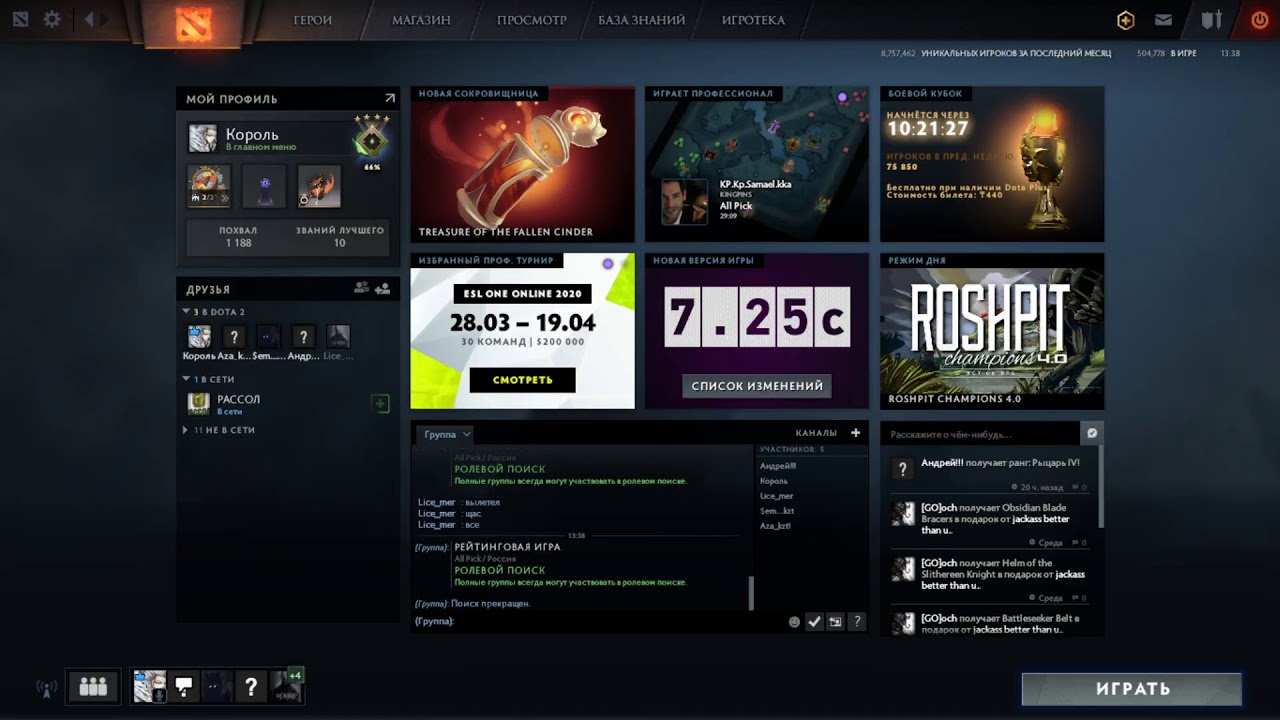Select Андрей!!! in channel participants list
This screenshot has height=720, width=1280.
(x=778, y=466)
